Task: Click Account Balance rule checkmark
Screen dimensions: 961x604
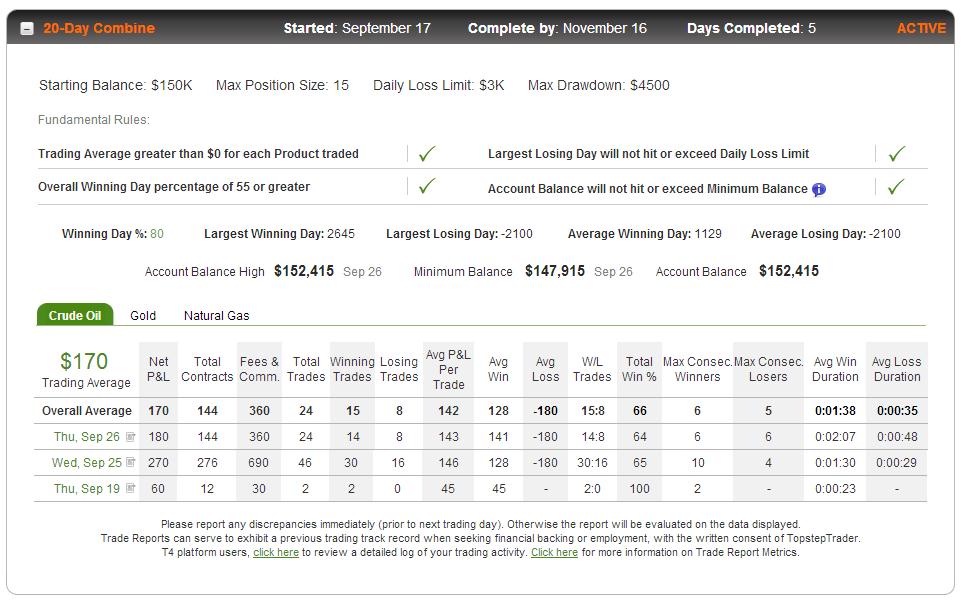Action: [896, 186]
